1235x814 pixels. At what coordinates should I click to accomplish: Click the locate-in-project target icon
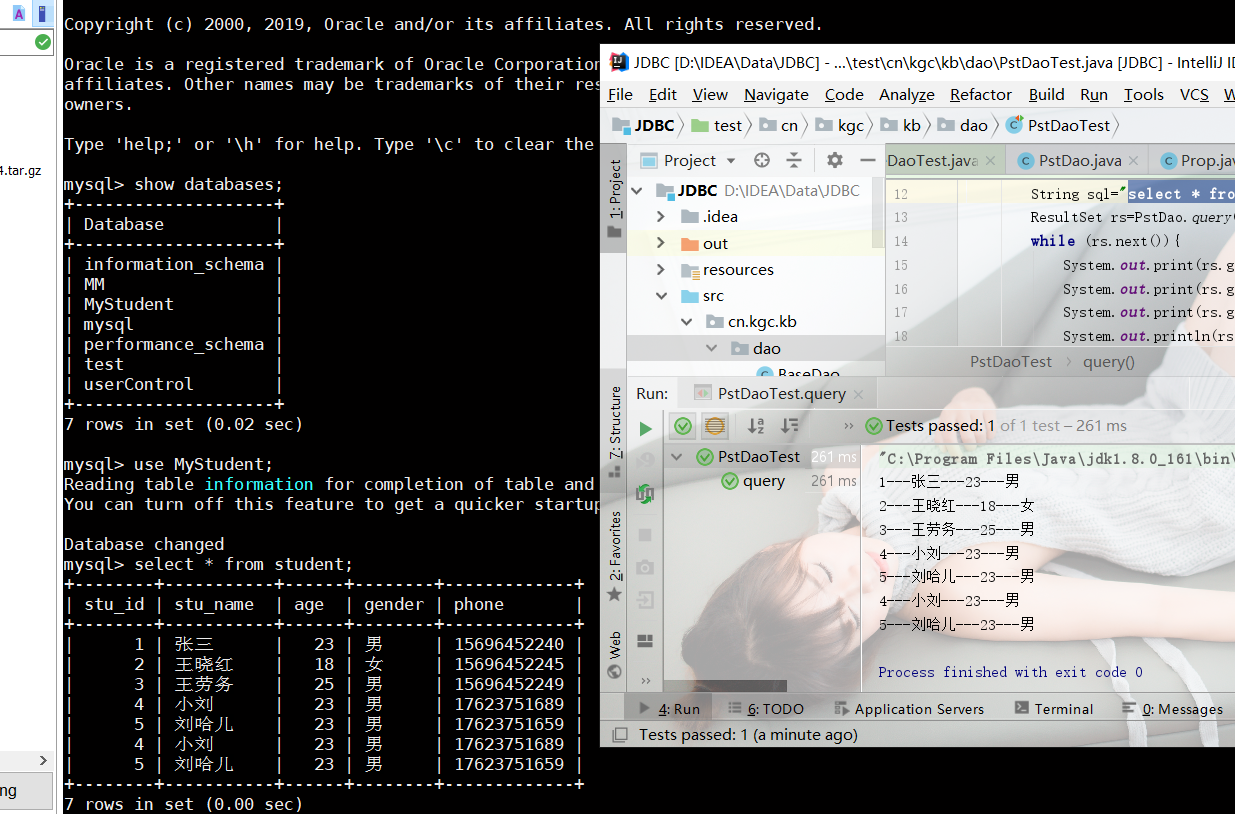[762, 160]
